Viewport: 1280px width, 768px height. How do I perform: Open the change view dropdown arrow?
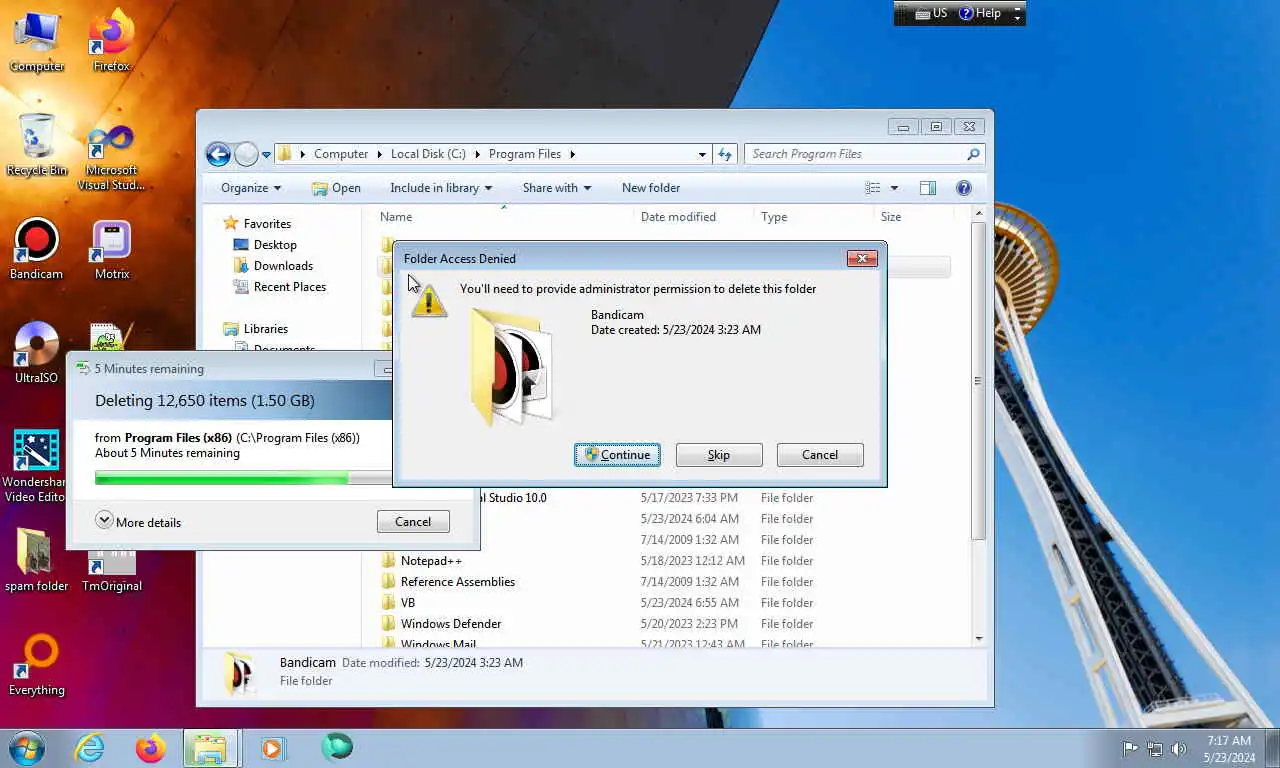click(x=894, y=188)
